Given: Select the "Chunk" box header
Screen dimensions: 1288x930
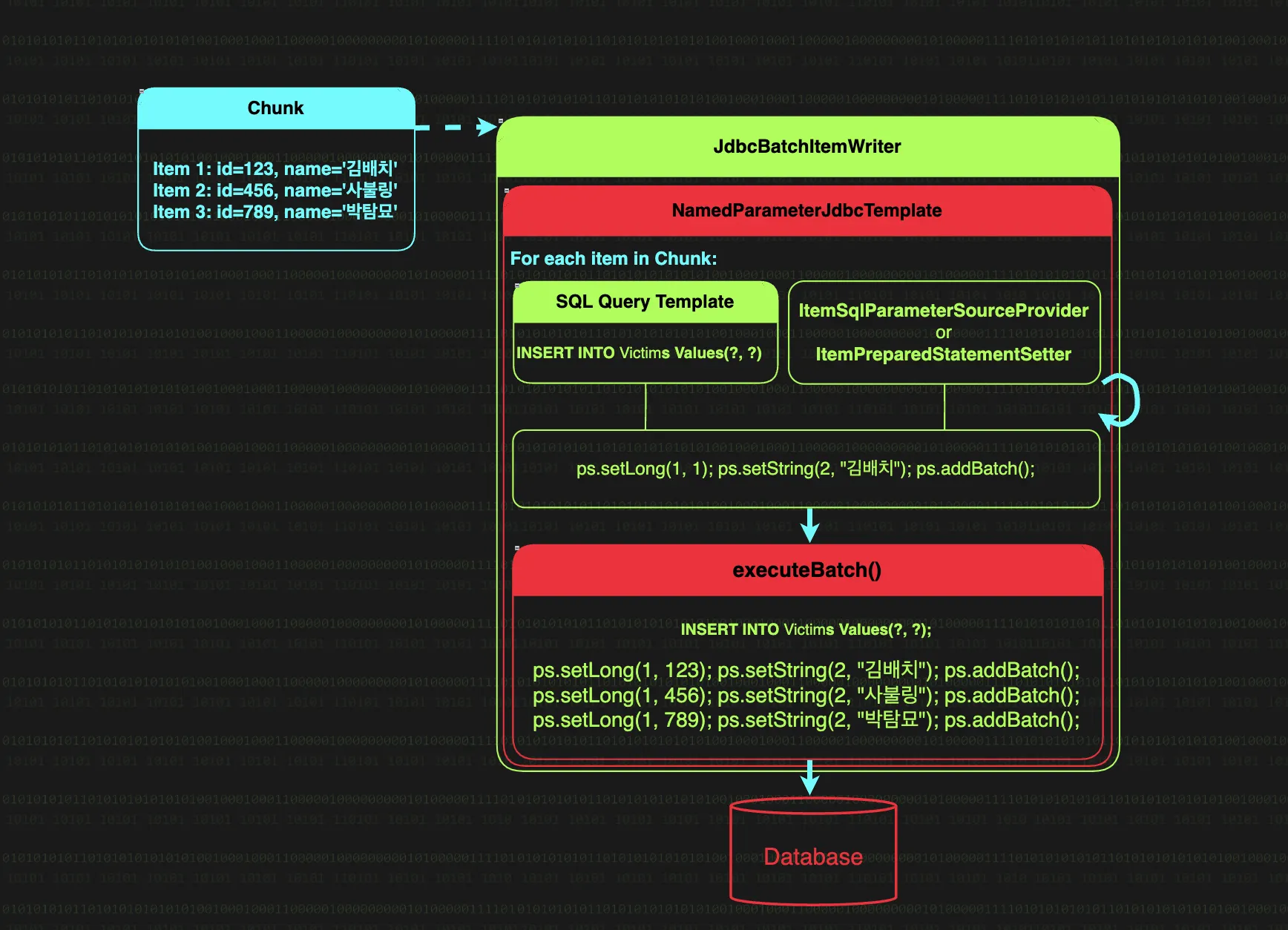Looking at the screenshot, I should 276,108.
